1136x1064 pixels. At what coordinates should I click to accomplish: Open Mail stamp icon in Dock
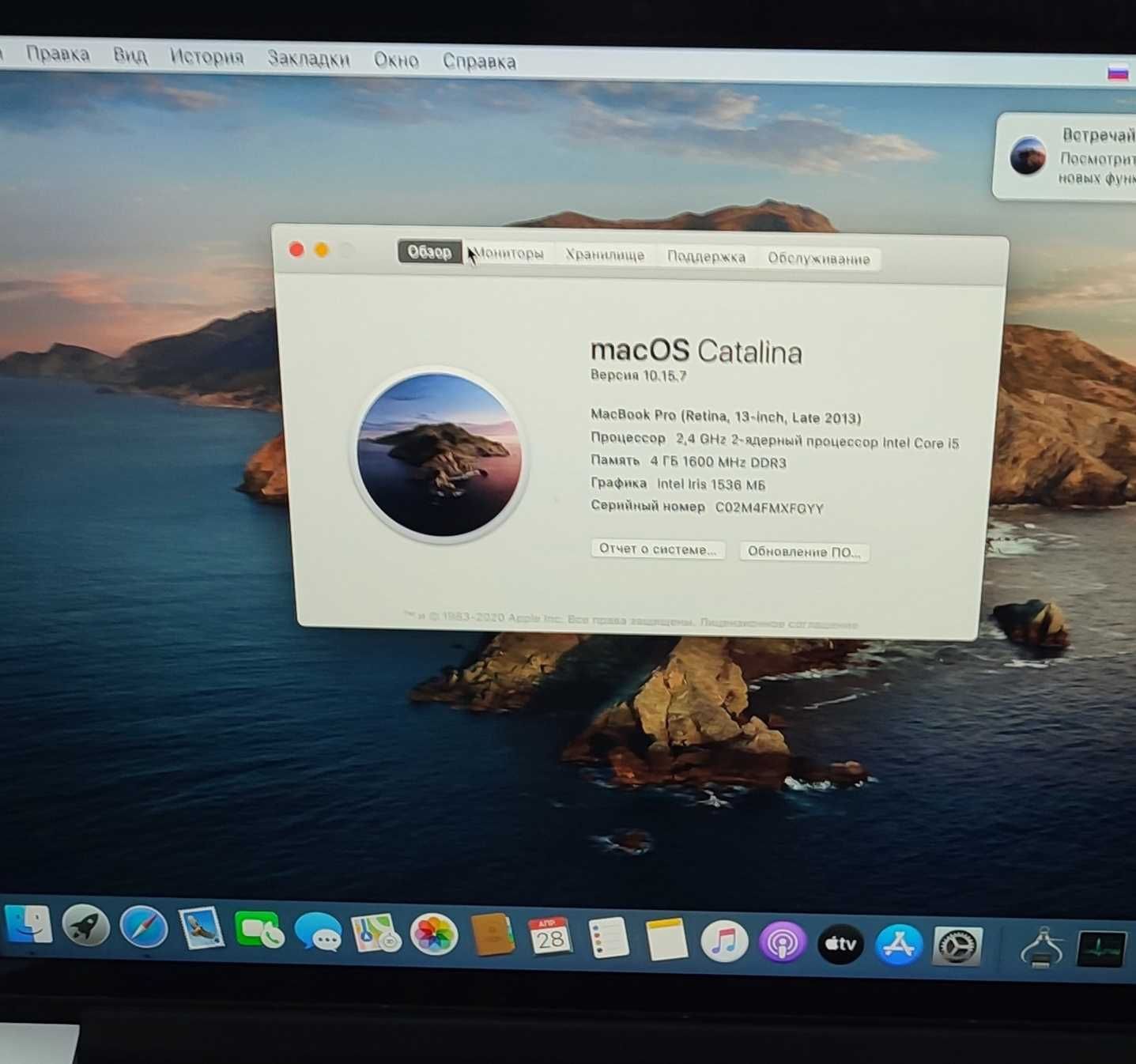[201, 929]
